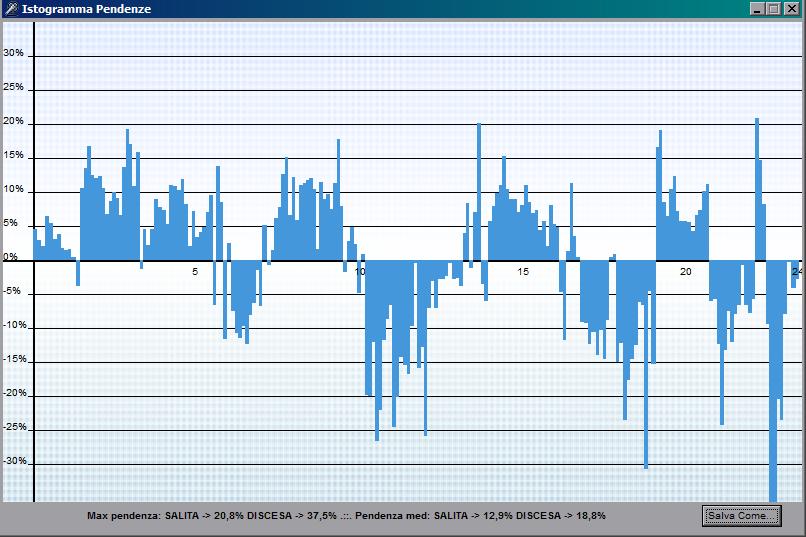
Task: Click the -30% axis label
Action: (x=15, y=460)
